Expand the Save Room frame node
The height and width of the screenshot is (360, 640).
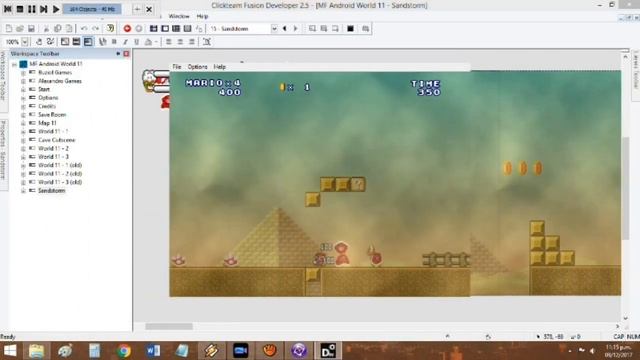click(23, 115)
